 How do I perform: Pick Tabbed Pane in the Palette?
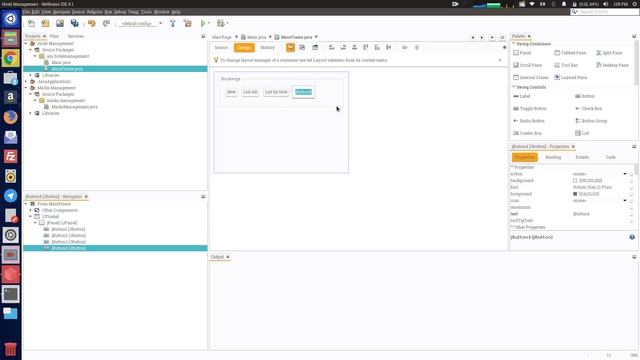tap(570, 53)
